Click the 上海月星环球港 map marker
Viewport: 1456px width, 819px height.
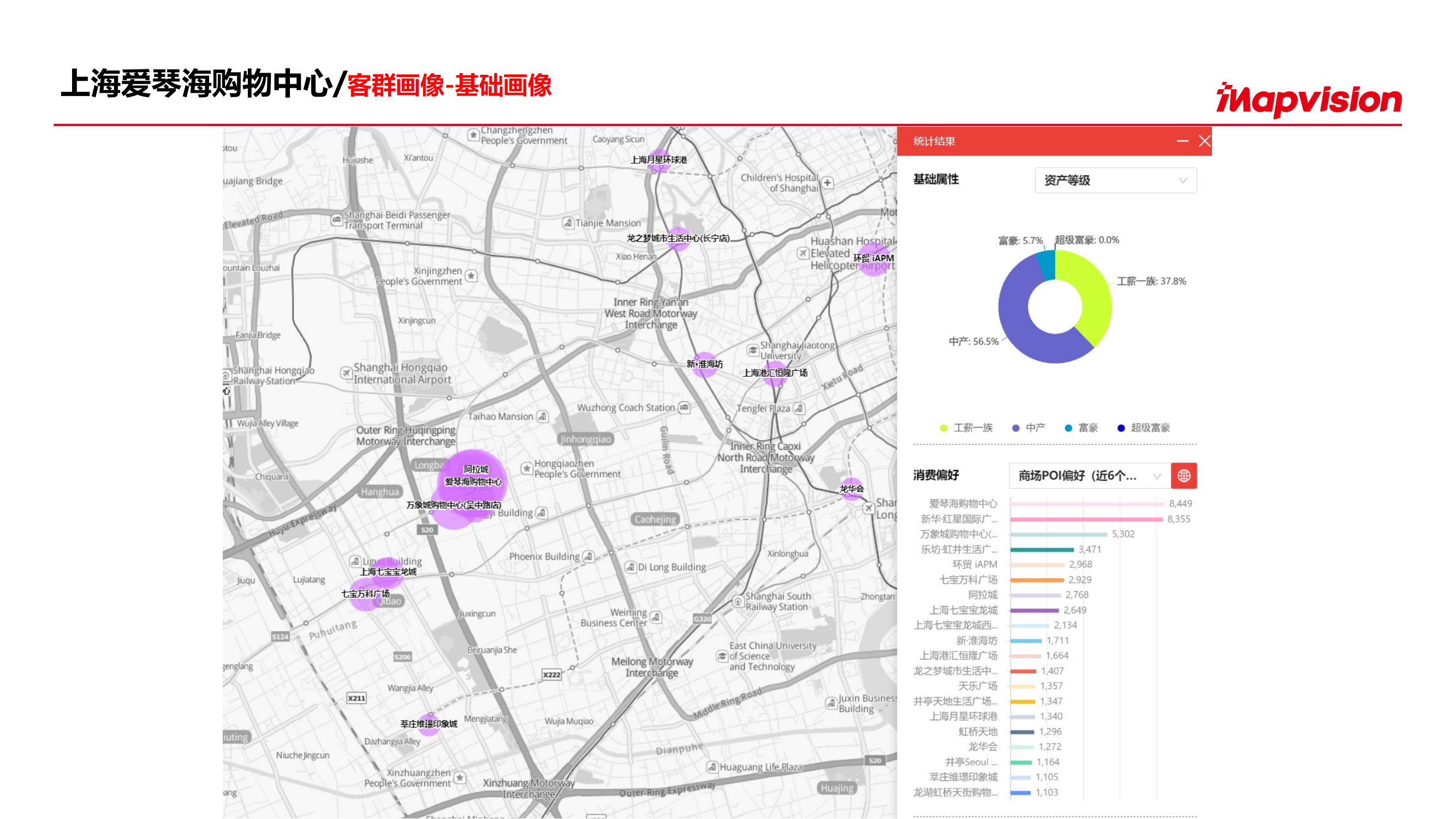(x=658, y=160)
